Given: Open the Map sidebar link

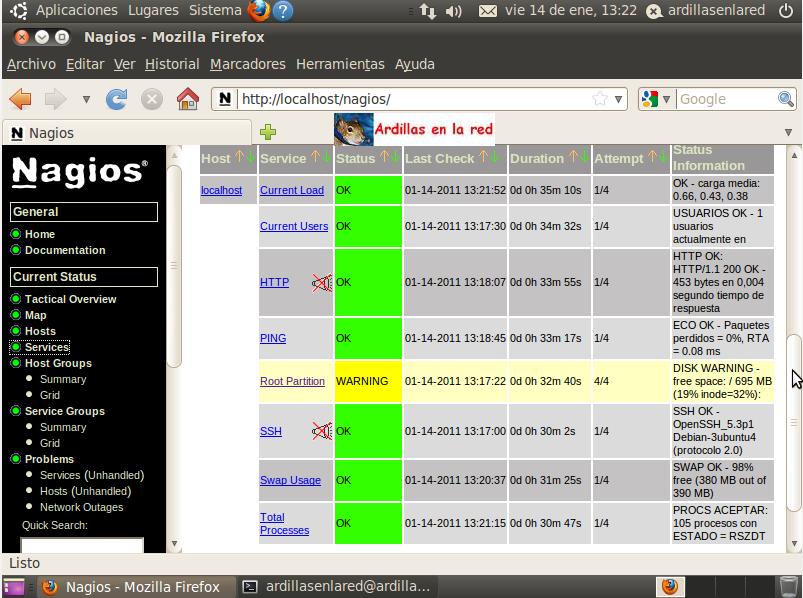Looking at the screenshot, I should coord(35,315).
